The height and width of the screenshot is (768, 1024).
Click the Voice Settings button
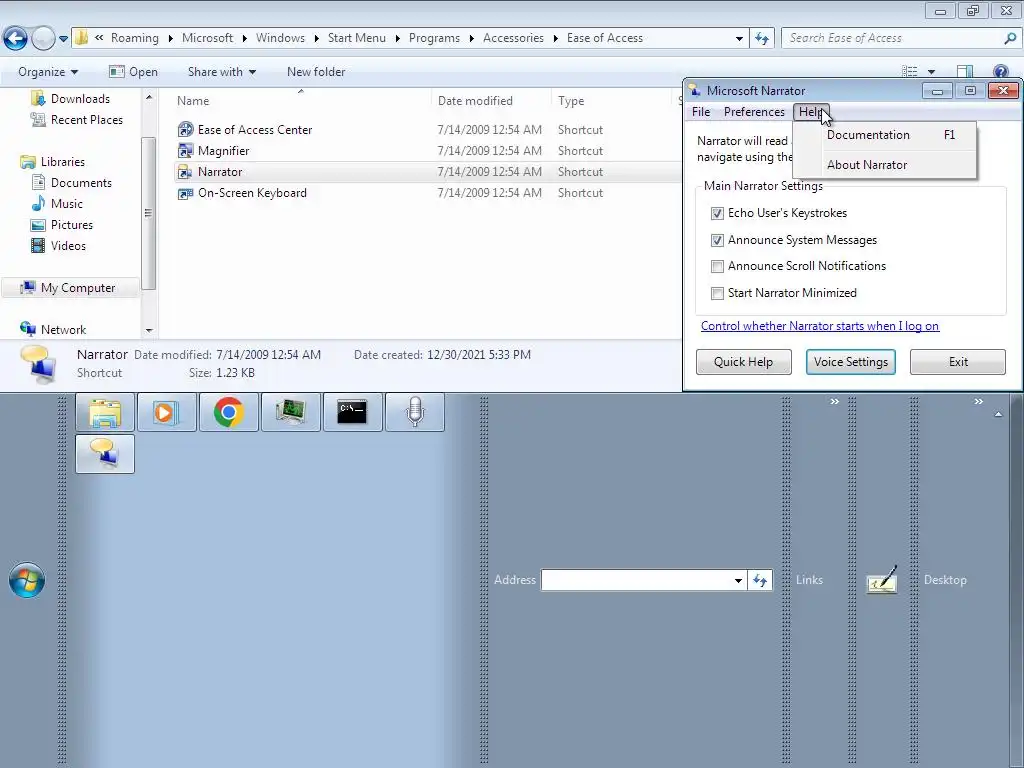tap(851, 362)
